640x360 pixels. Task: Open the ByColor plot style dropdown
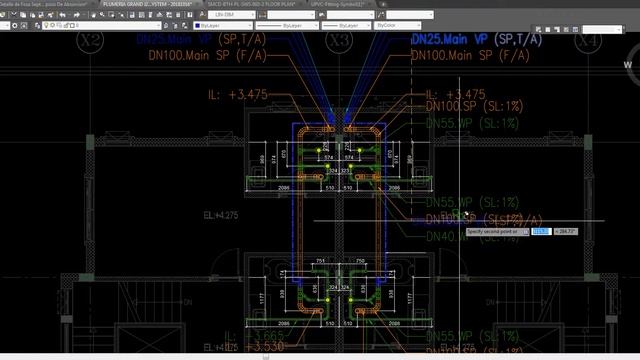tap(398, 25)
